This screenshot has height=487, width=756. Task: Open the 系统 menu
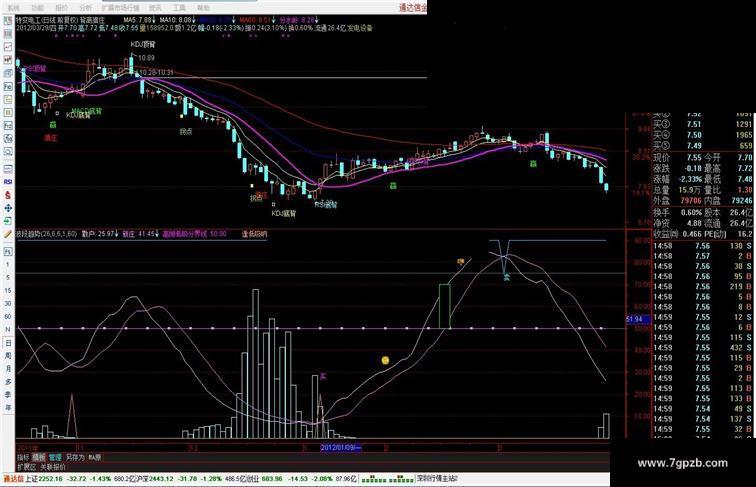pos(14,8)
